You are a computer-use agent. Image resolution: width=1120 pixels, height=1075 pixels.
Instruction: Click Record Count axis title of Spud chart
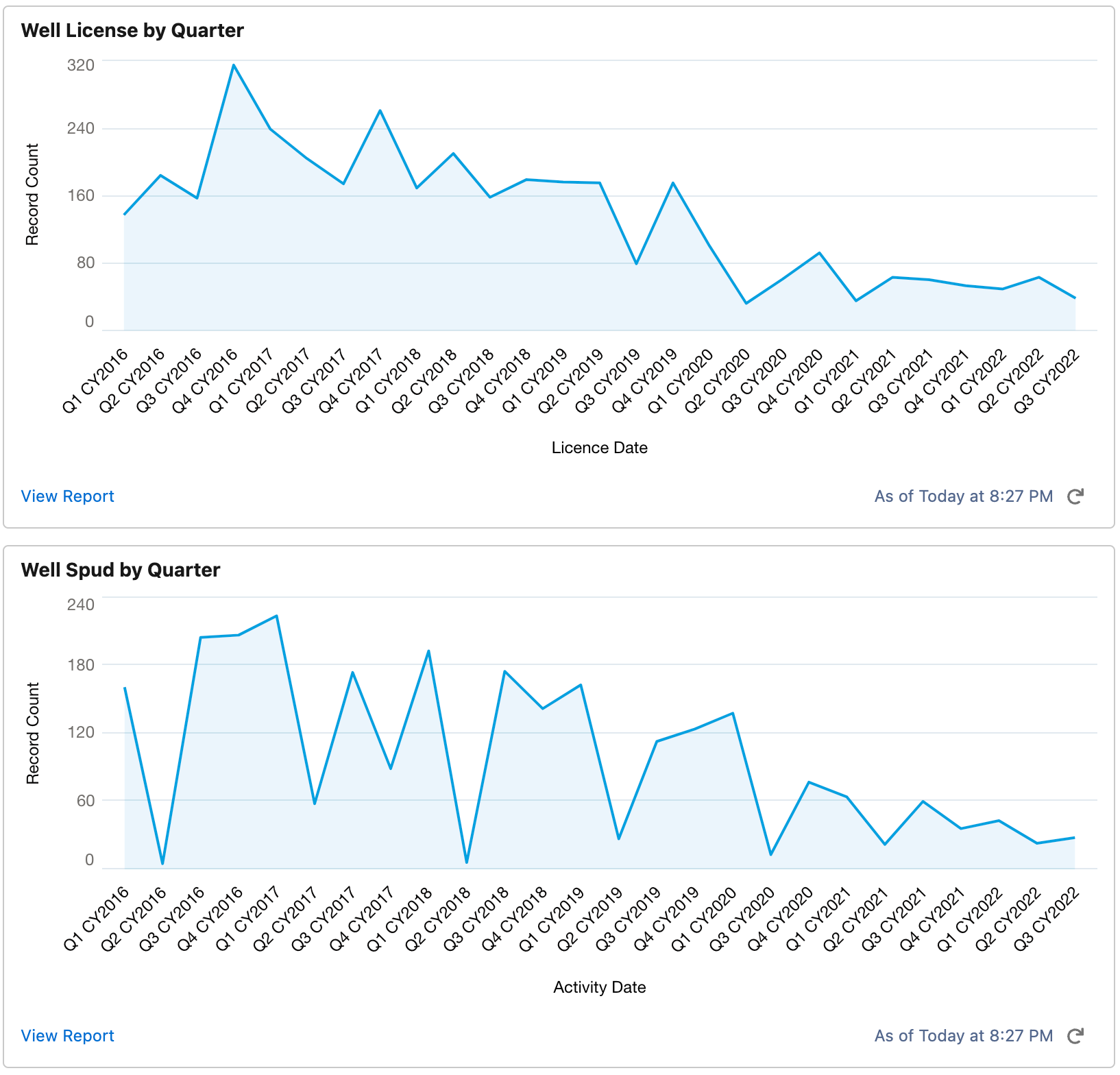32,734
